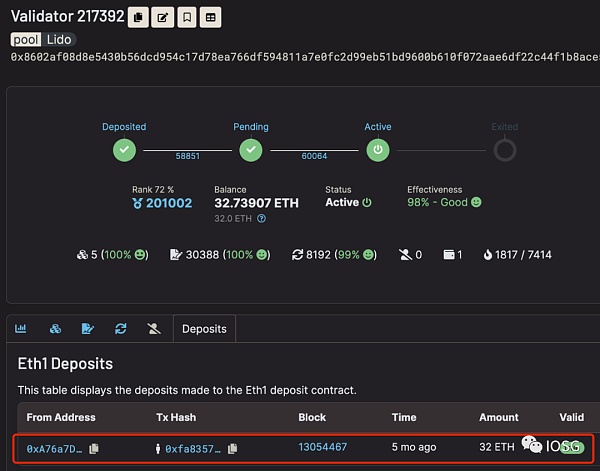Copy the validator index next to the title
This screenshot has height=471, width=600.
pos(139,17)
